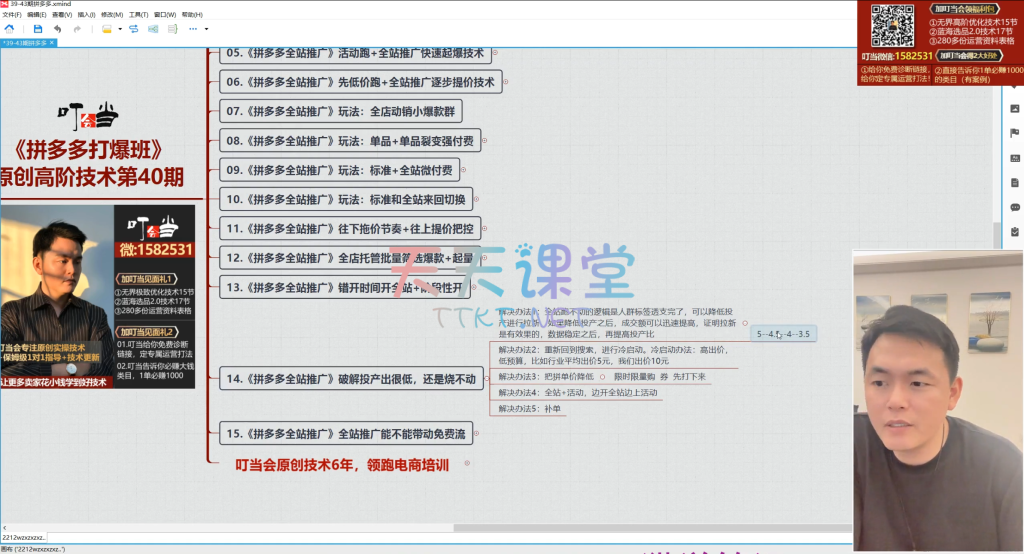
Task: Select topic 14 破解投产出很低 node
Action: click(x=352, y=377)
